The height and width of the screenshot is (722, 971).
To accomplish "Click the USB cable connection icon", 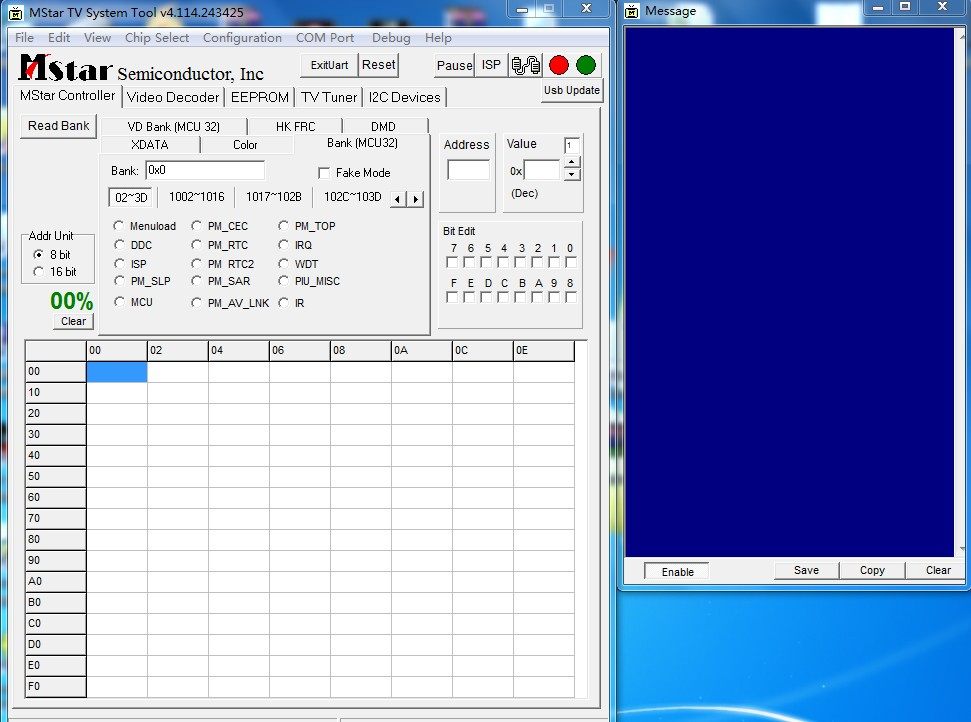I will 525,64.
